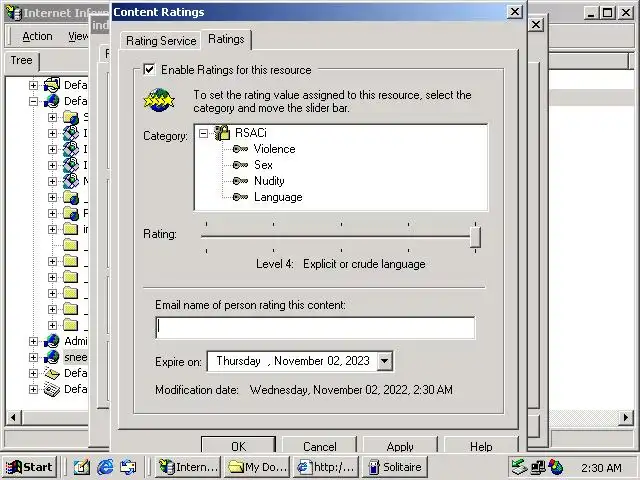Click the RSACi padlock icon
This screenshot has width=640, height=480.
pos(222,133)
